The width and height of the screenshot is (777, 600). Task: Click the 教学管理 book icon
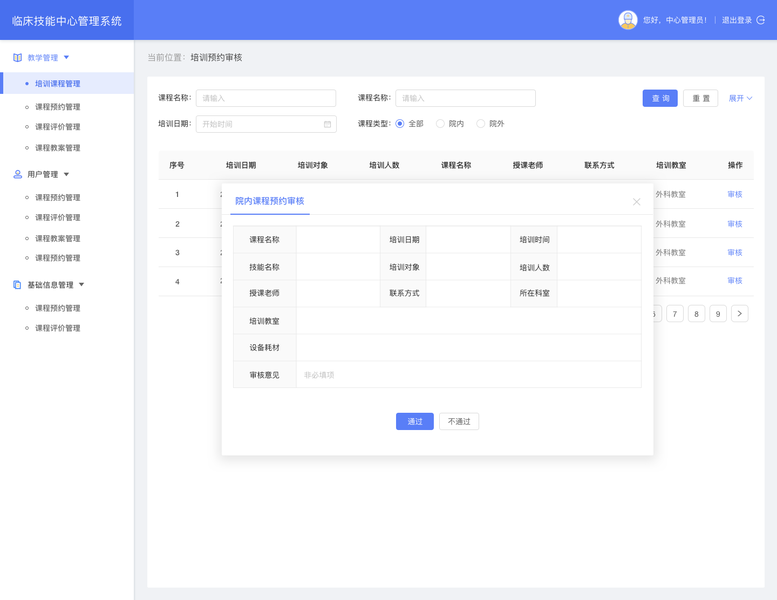pos(17,57)
